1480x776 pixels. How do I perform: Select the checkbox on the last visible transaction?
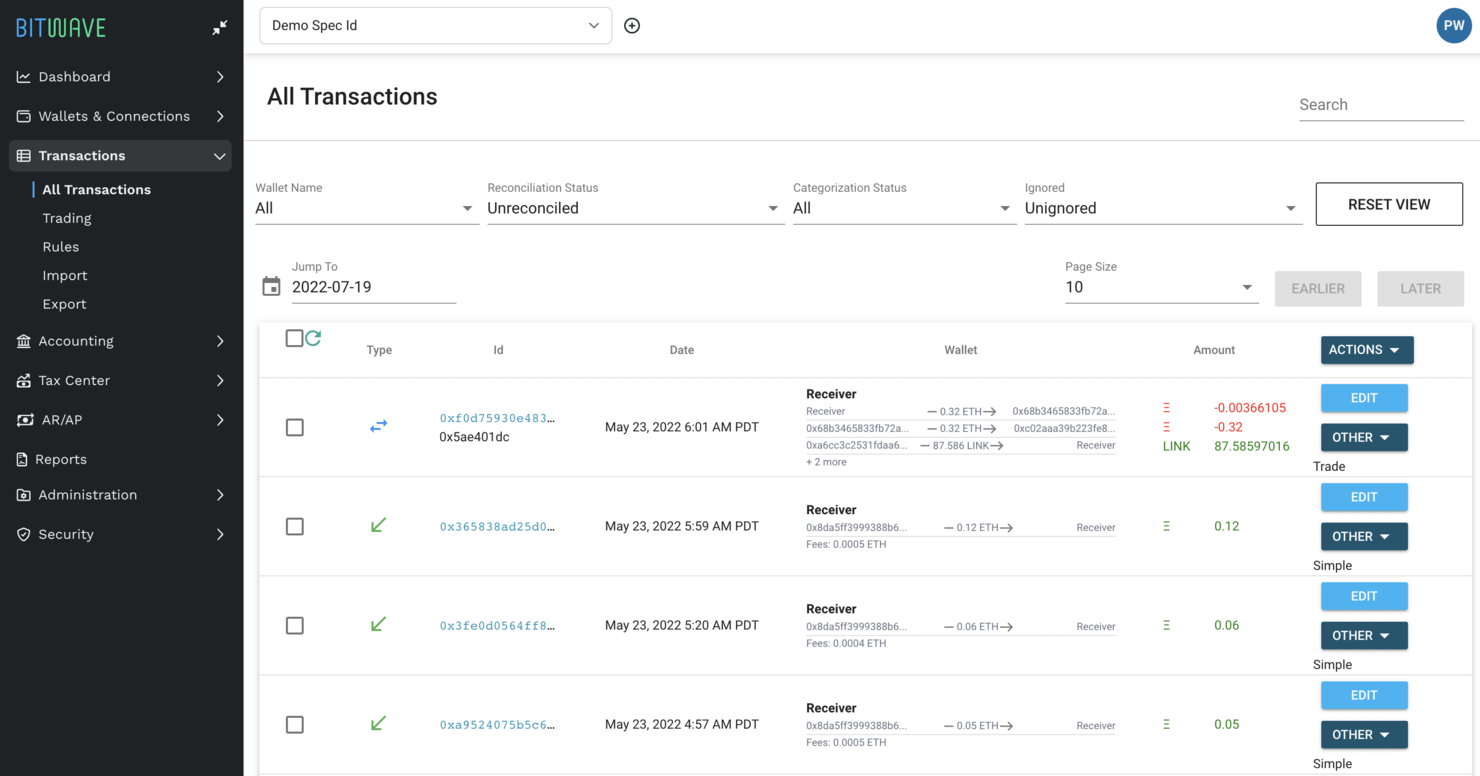click(294, 724)
